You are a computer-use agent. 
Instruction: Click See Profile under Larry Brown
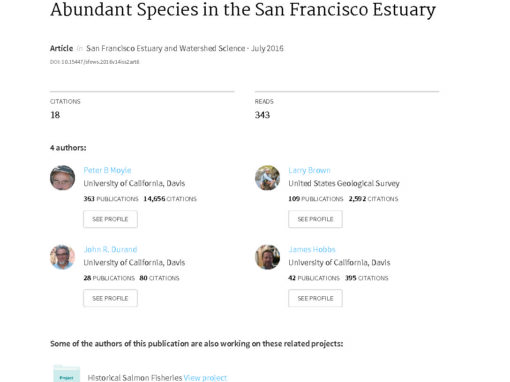[x=315, y=219]
